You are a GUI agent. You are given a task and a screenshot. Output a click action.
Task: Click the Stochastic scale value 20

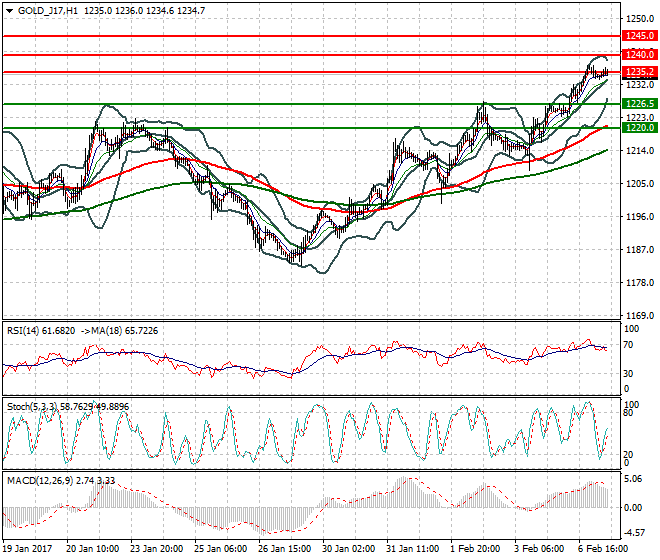click(x=628, y=455)
